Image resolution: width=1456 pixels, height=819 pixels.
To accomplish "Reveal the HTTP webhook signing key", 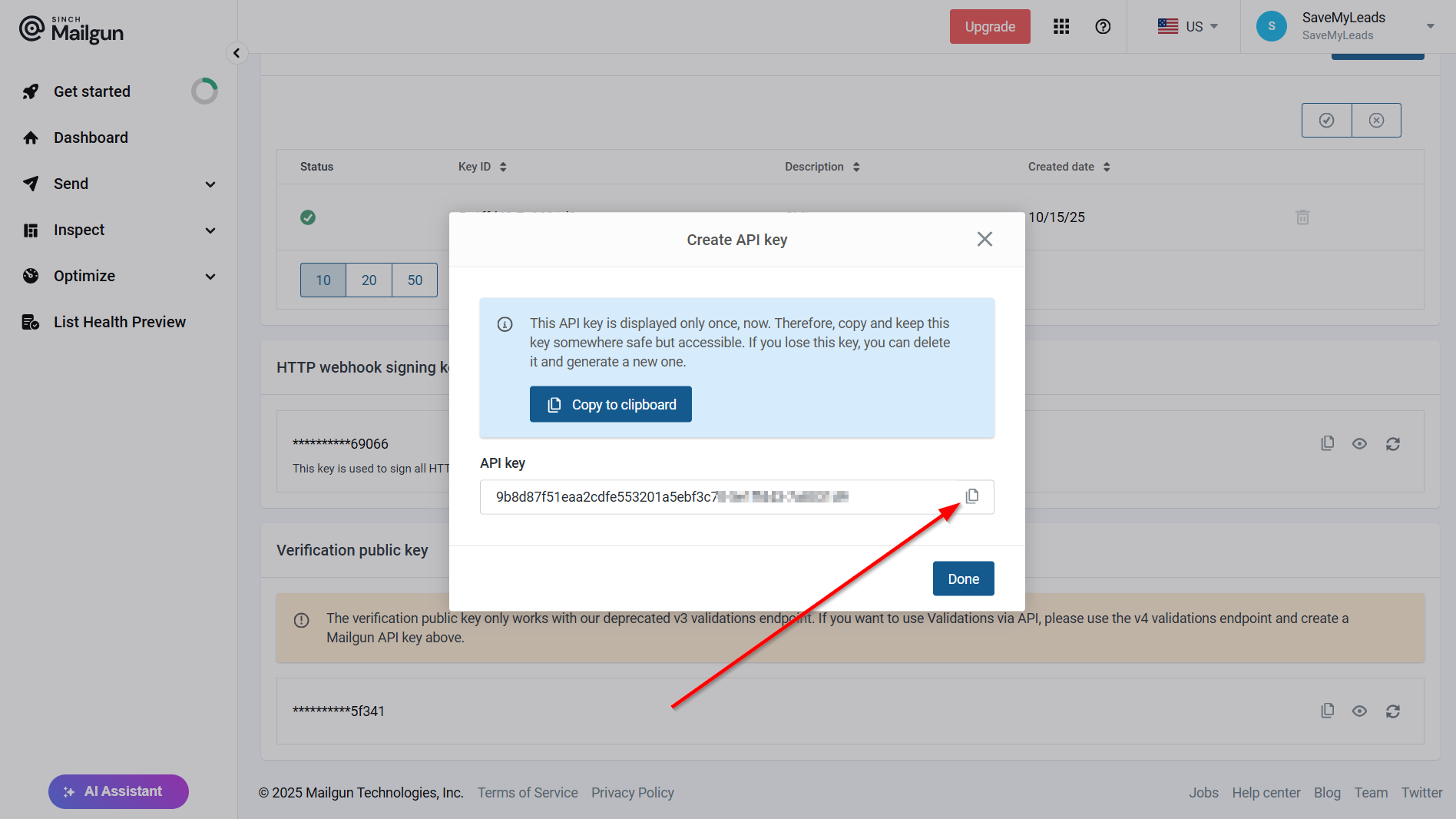I will 1359,444.
